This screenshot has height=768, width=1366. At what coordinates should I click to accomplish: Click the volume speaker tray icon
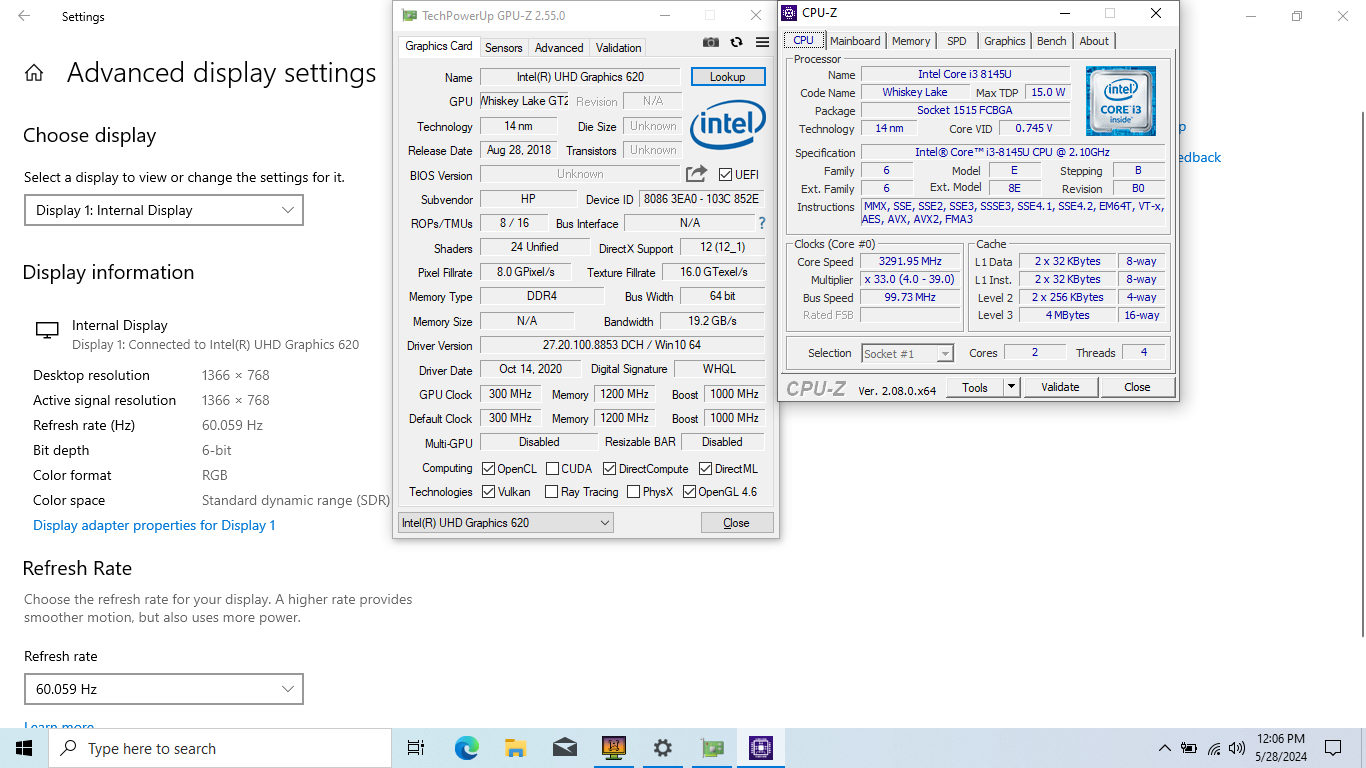click(1237, 748)
